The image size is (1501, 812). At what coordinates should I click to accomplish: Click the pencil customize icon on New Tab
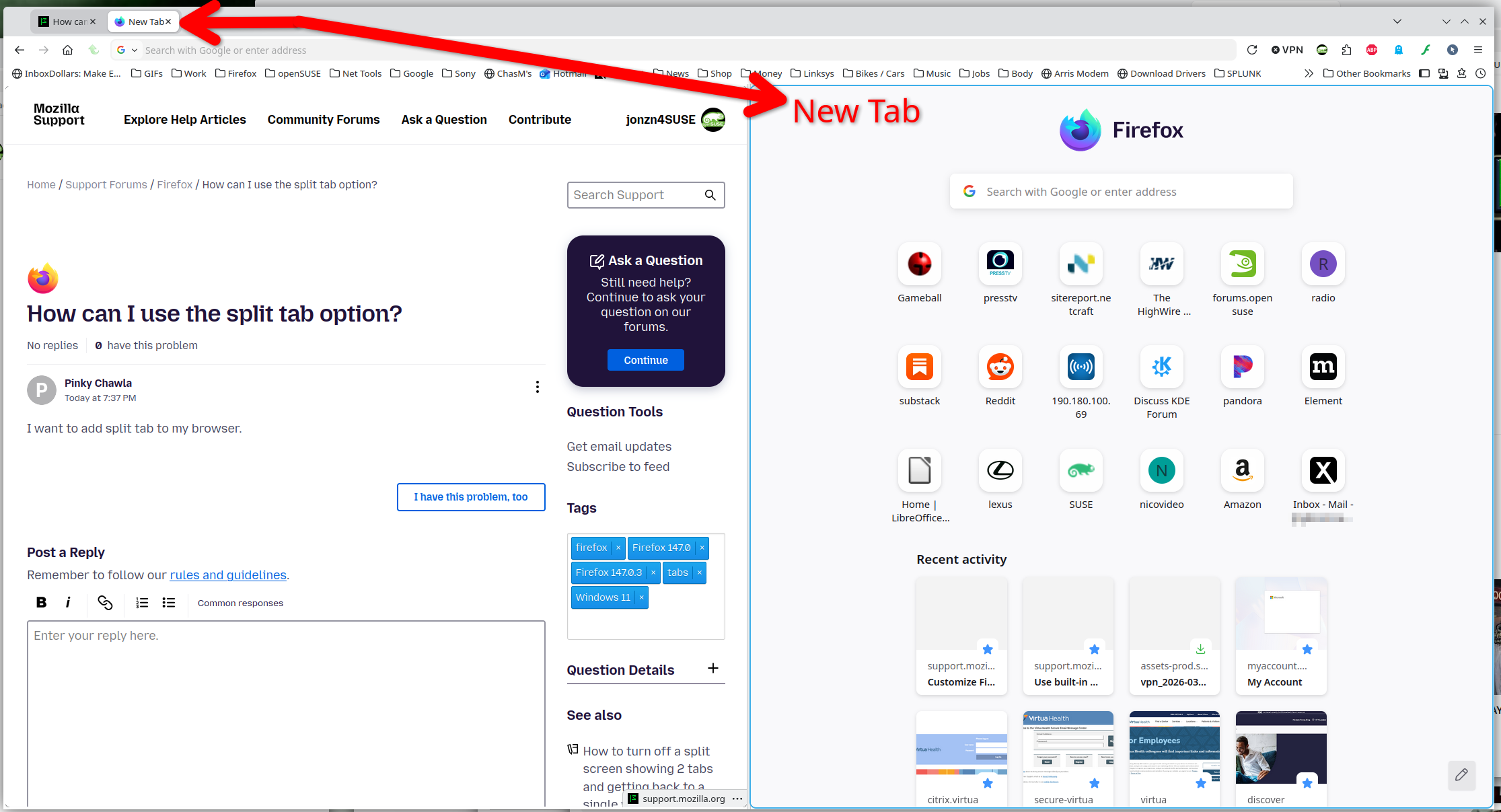[x=1461, y=775]
